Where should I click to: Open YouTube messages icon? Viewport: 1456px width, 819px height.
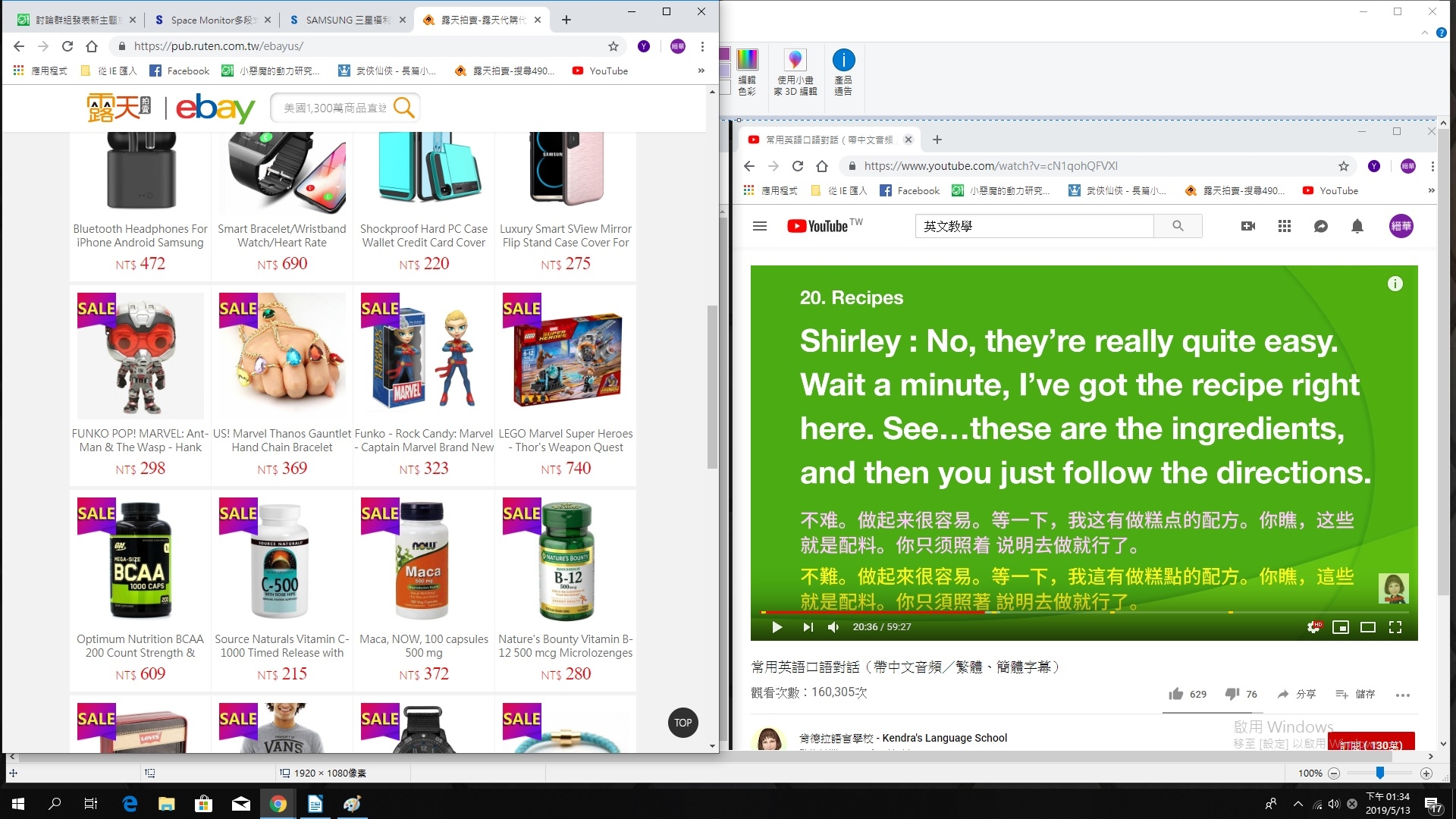[x=1321, y=226]
